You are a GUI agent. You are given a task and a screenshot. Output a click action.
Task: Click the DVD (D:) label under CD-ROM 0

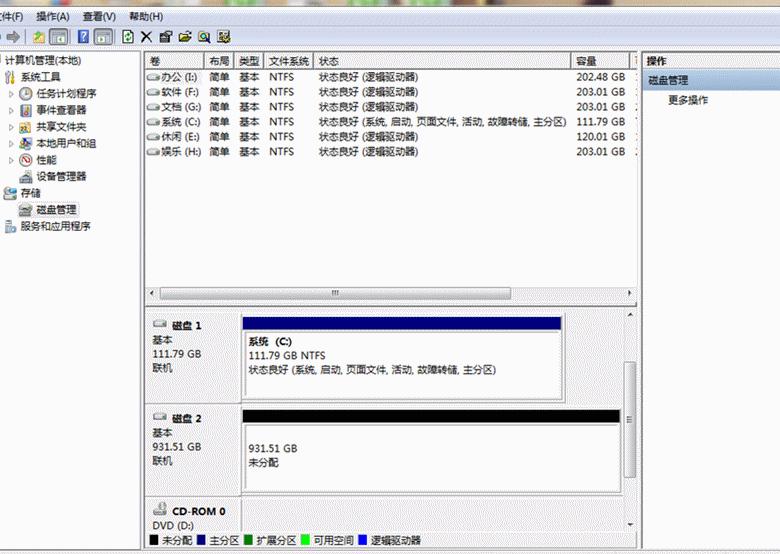173,526
